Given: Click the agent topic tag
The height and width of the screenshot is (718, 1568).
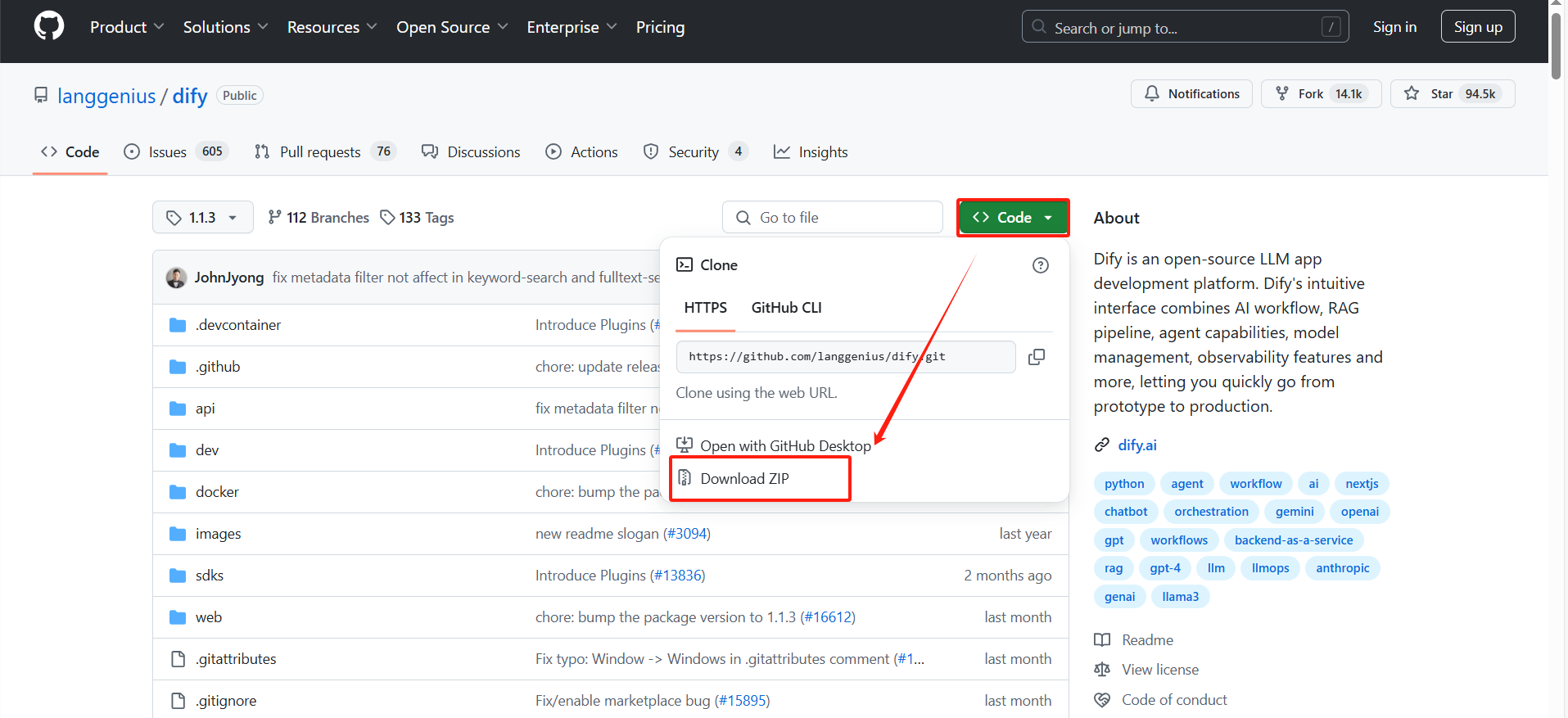Looking at the screenshot, I should point(1186,484).
